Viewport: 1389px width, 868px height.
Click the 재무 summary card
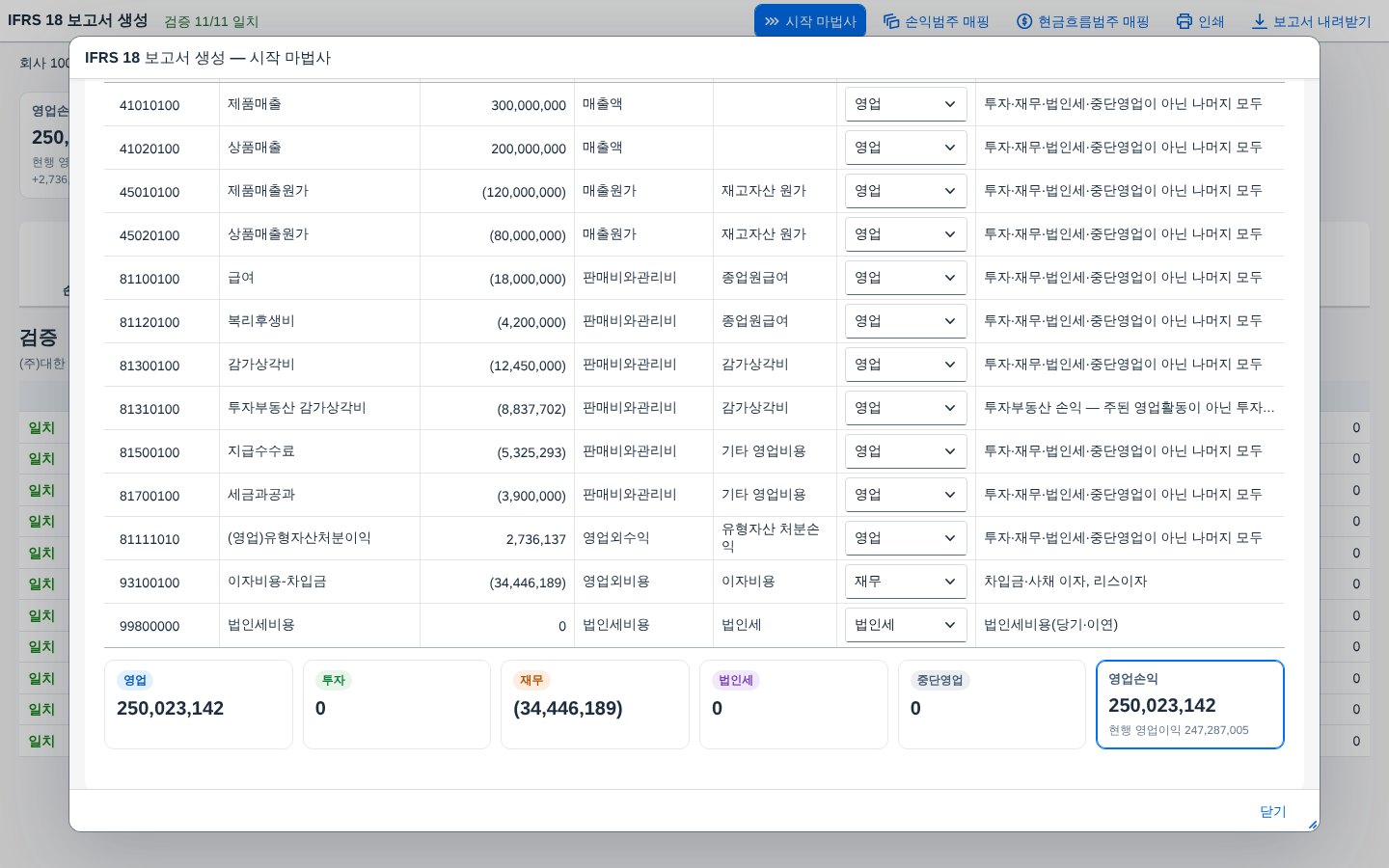pos(595,704)
